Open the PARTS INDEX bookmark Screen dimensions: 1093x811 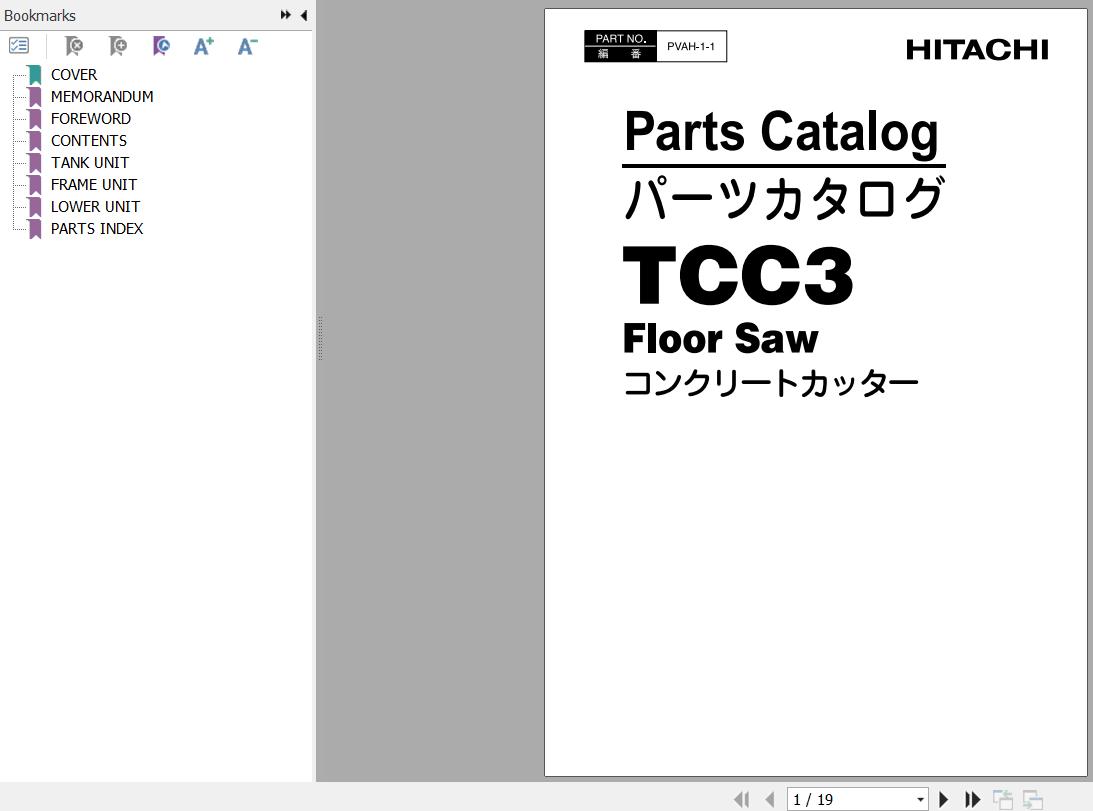pyautogui.click(x=96, y=229)
